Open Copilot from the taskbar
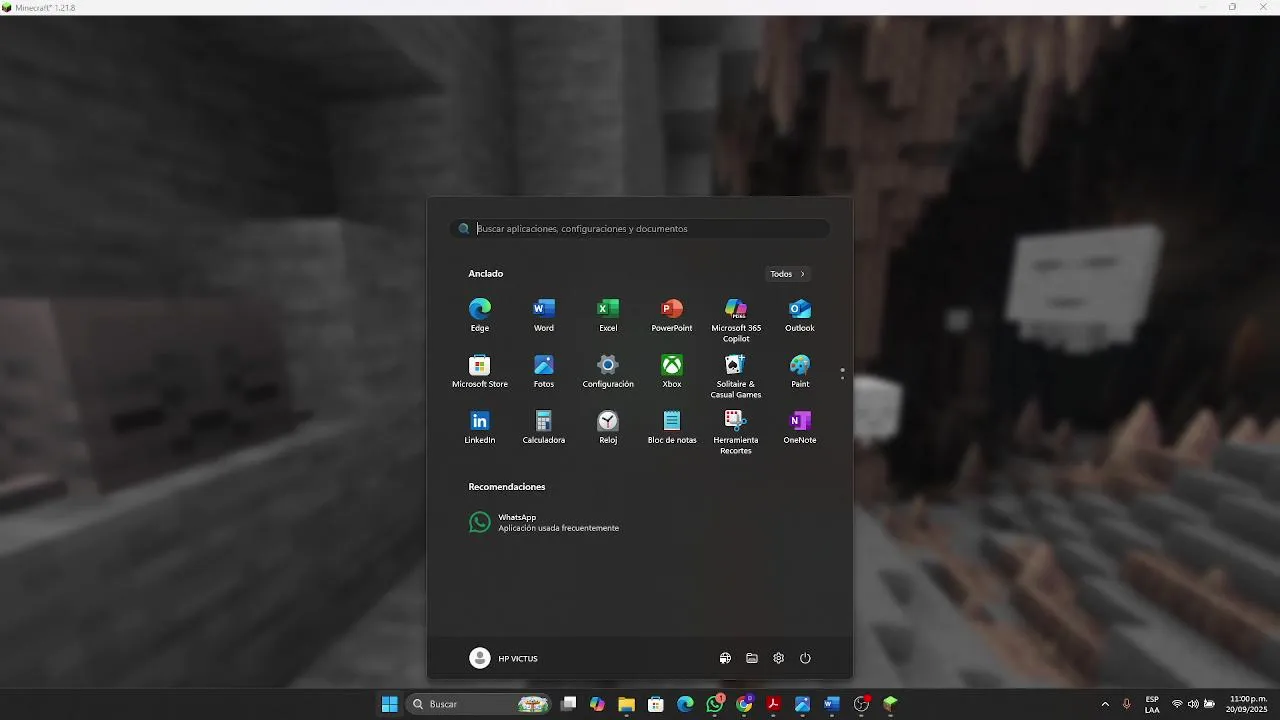The width and height of the screenshot is (1280, 720). (x=597, y=704)
